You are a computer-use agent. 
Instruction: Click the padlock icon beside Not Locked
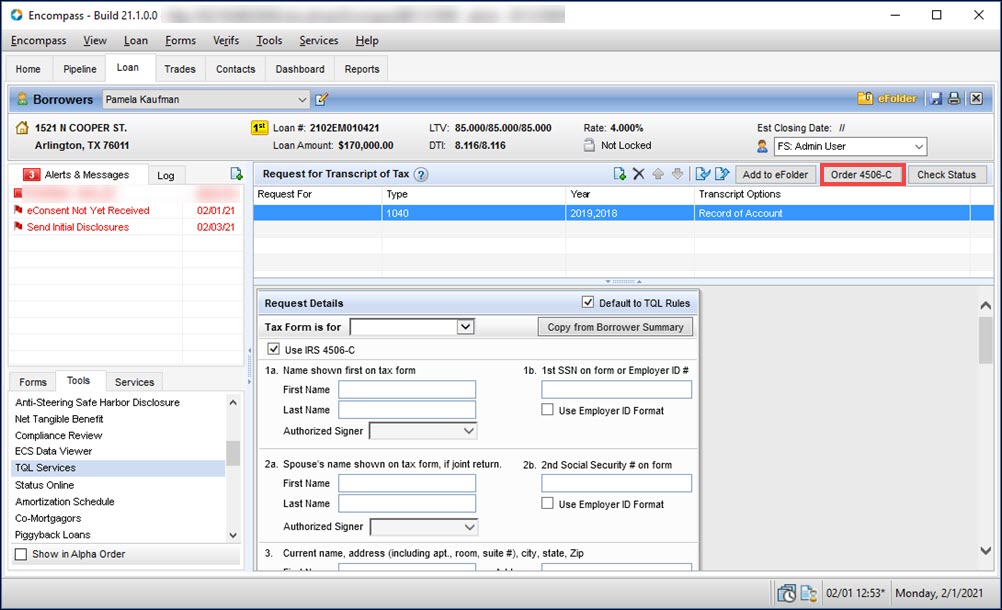(x=589, y=145)
